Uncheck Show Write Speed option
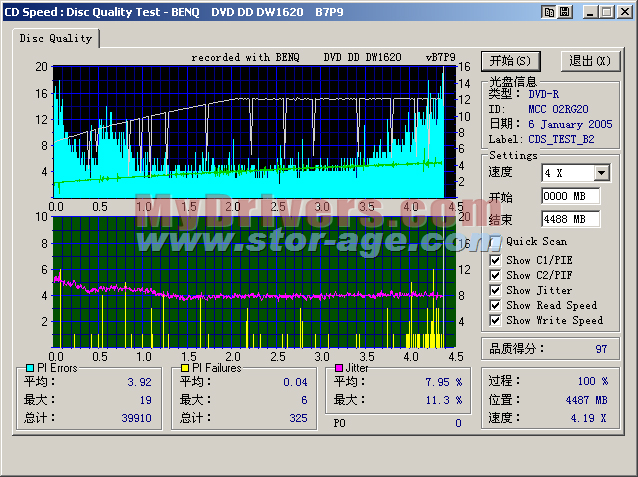 pyautogui.click(x=496, y=320)
